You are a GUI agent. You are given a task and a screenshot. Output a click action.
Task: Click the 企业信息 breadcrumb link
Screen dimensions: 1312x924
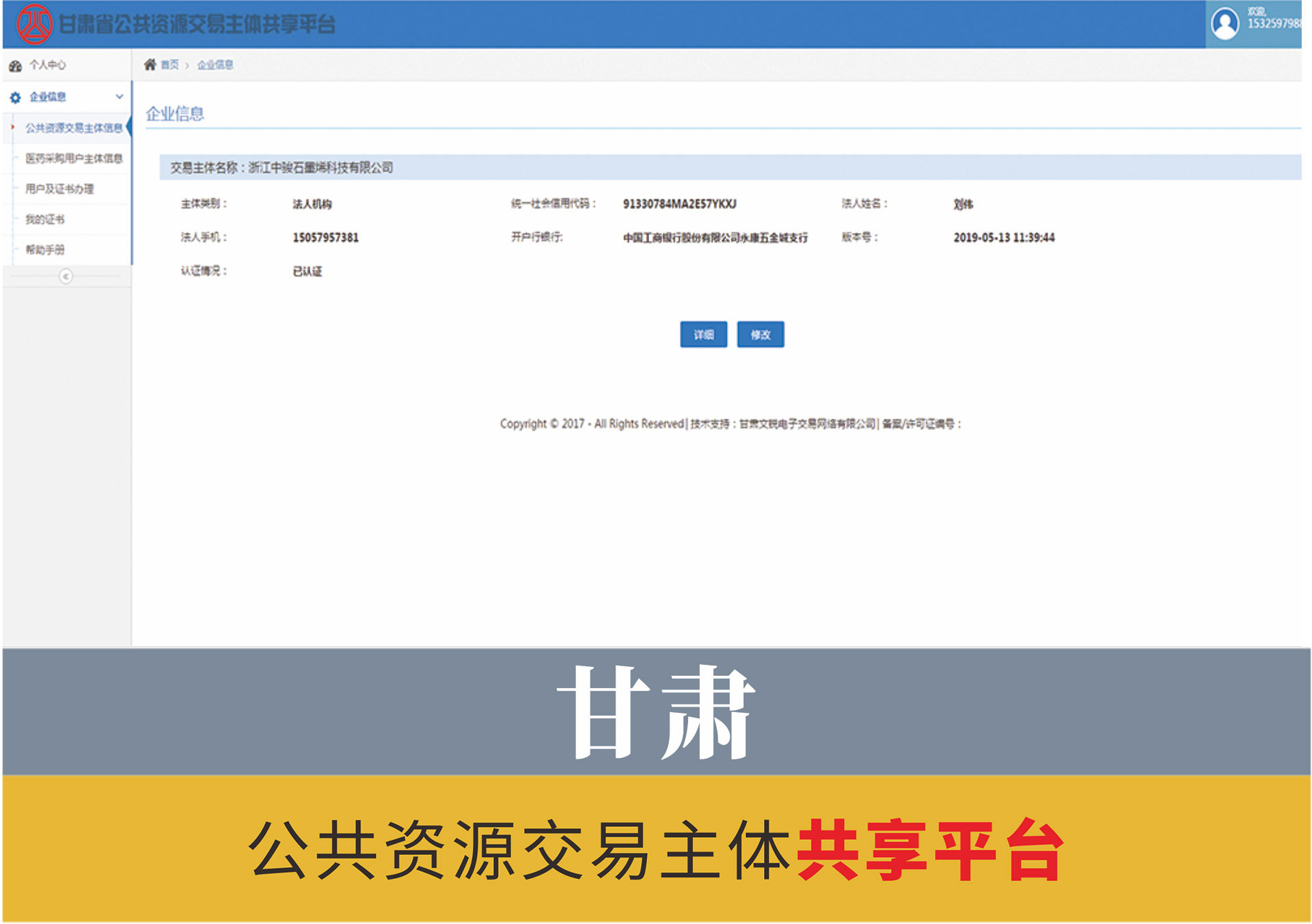pyautogui.click(x=215, y=65)
